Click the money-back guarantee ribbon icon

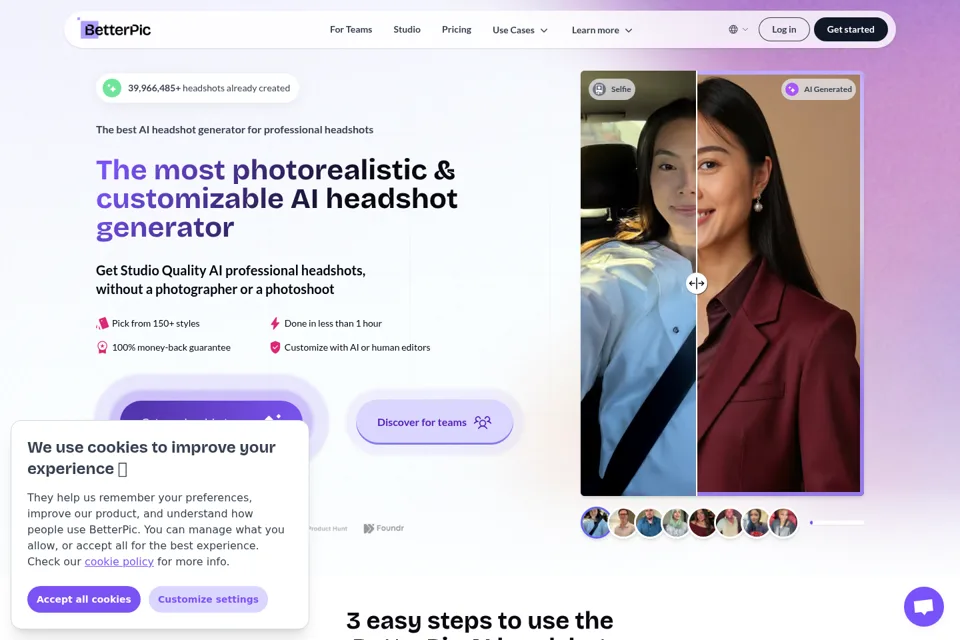pos(102,347)
